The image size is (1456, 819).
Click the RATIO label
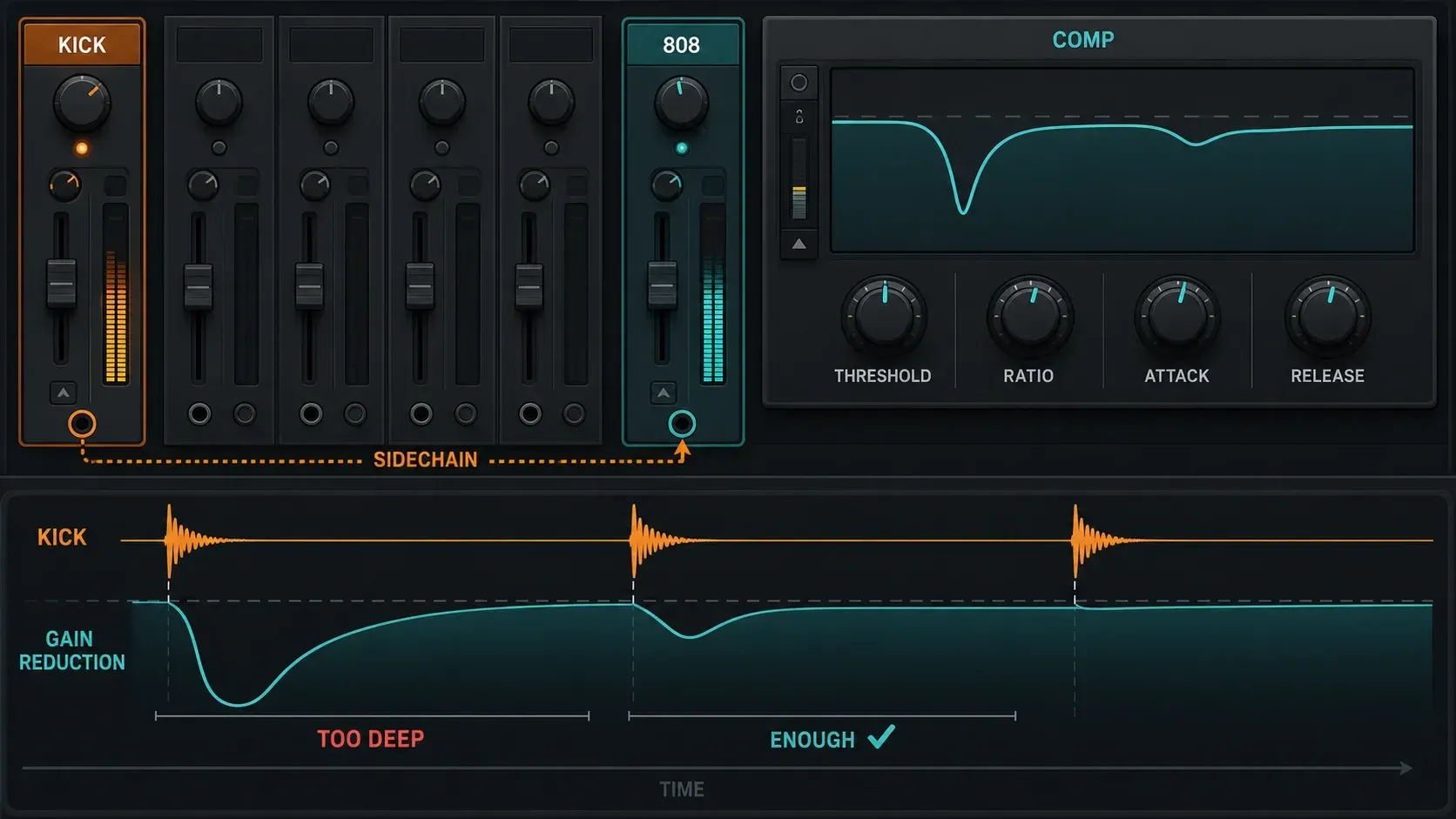click(1028, 376)
